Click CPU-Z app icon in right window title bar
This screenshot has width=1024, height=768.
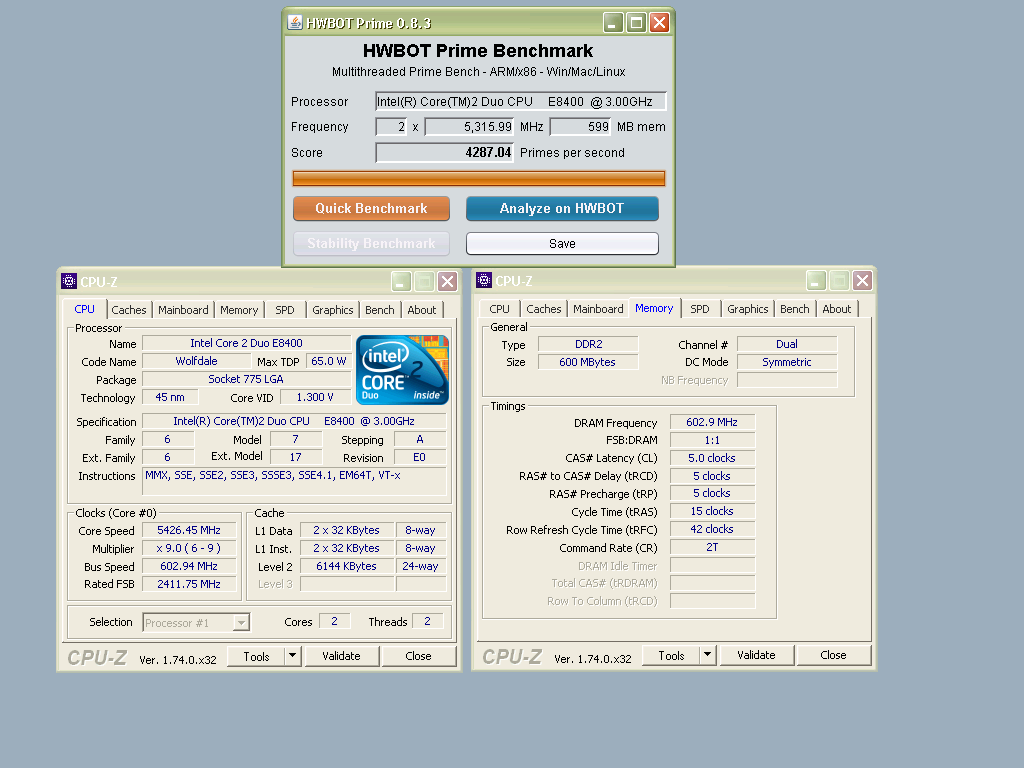(484, 281)
